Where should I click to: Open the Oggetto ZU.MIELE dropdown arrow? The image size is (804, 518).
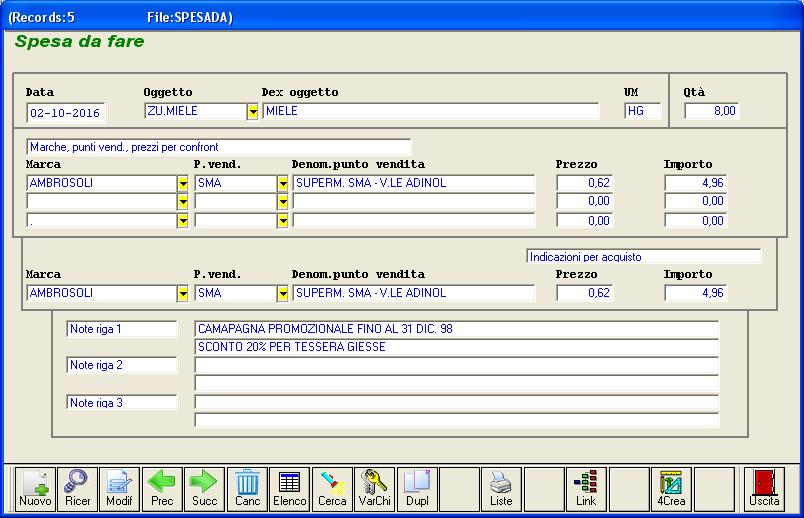[252, 111]
